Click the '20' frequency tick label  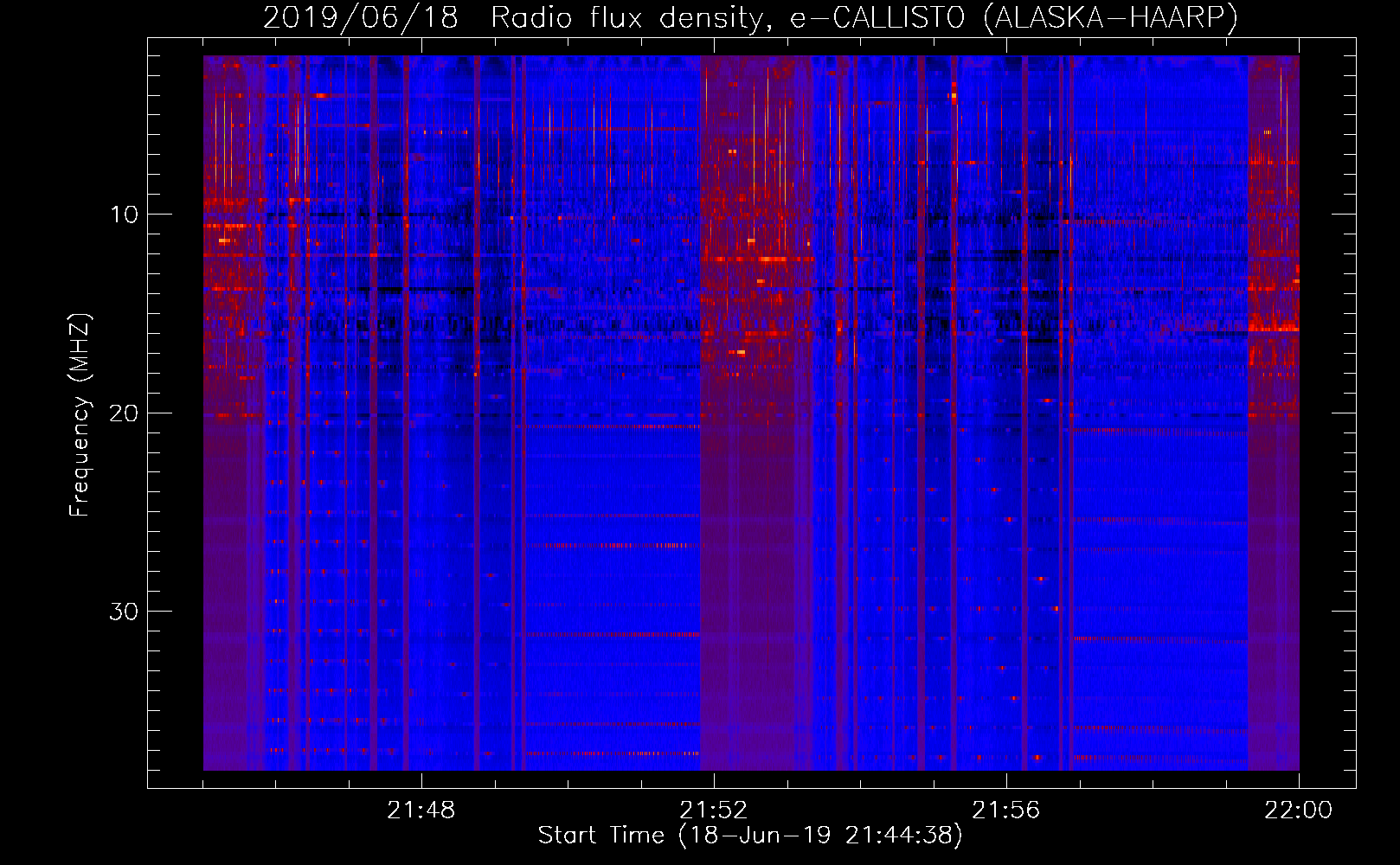[x=125, y=413]
